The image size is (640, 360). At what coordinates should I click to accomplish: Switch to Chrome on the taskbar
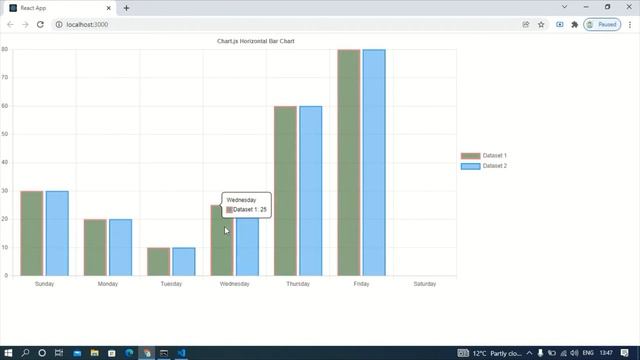point(147,353)
